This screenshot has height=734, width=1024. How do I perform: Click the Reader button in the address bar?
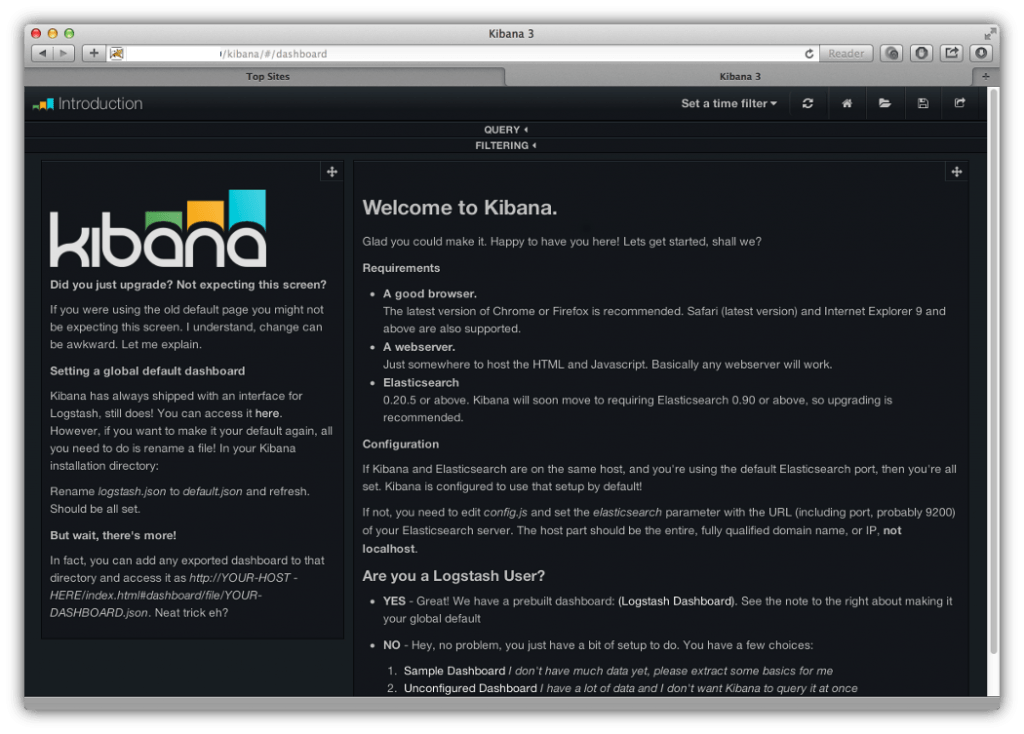[x=846, y=53]
